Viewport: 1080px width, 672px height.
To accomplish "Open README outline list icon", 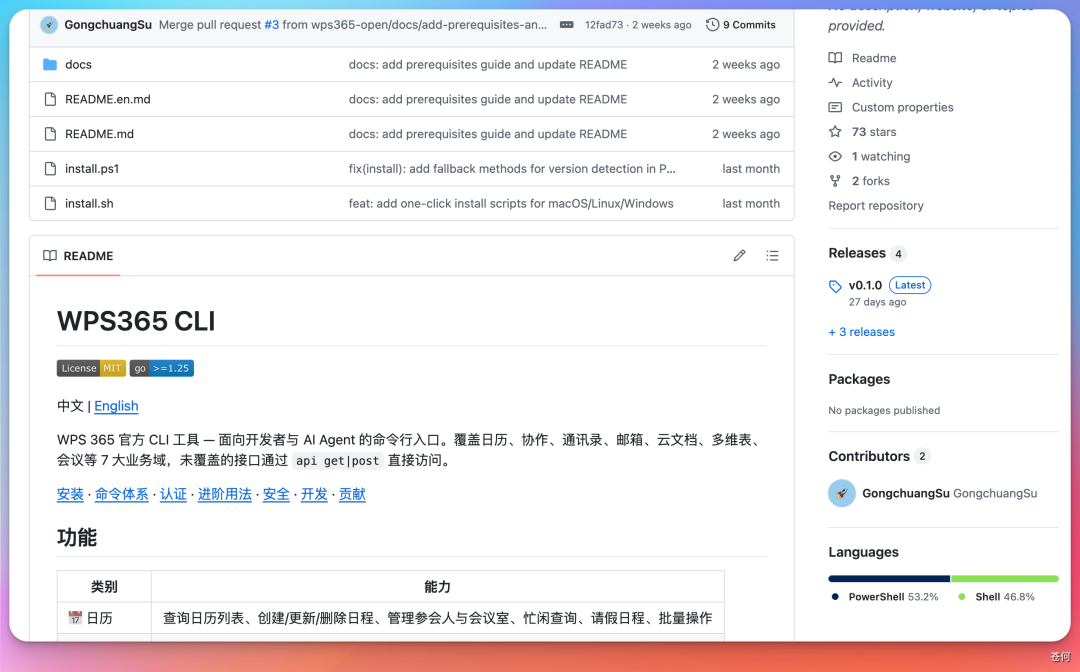I will point(772,255).
